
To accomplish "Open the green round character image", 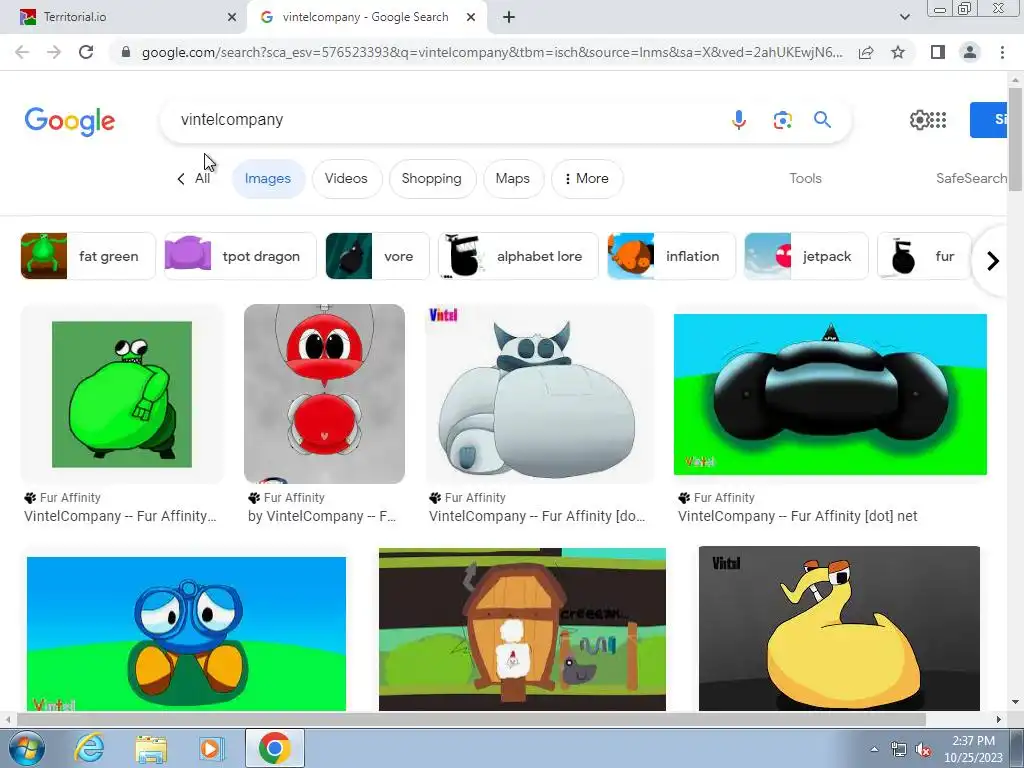I will 122,394.
